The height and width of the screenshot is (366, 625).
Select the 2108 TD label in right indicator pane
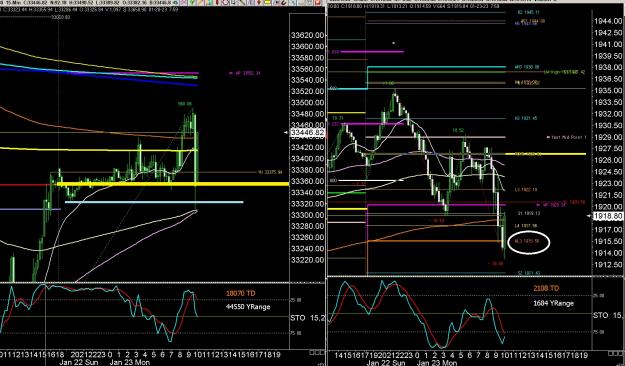[546, 288]
